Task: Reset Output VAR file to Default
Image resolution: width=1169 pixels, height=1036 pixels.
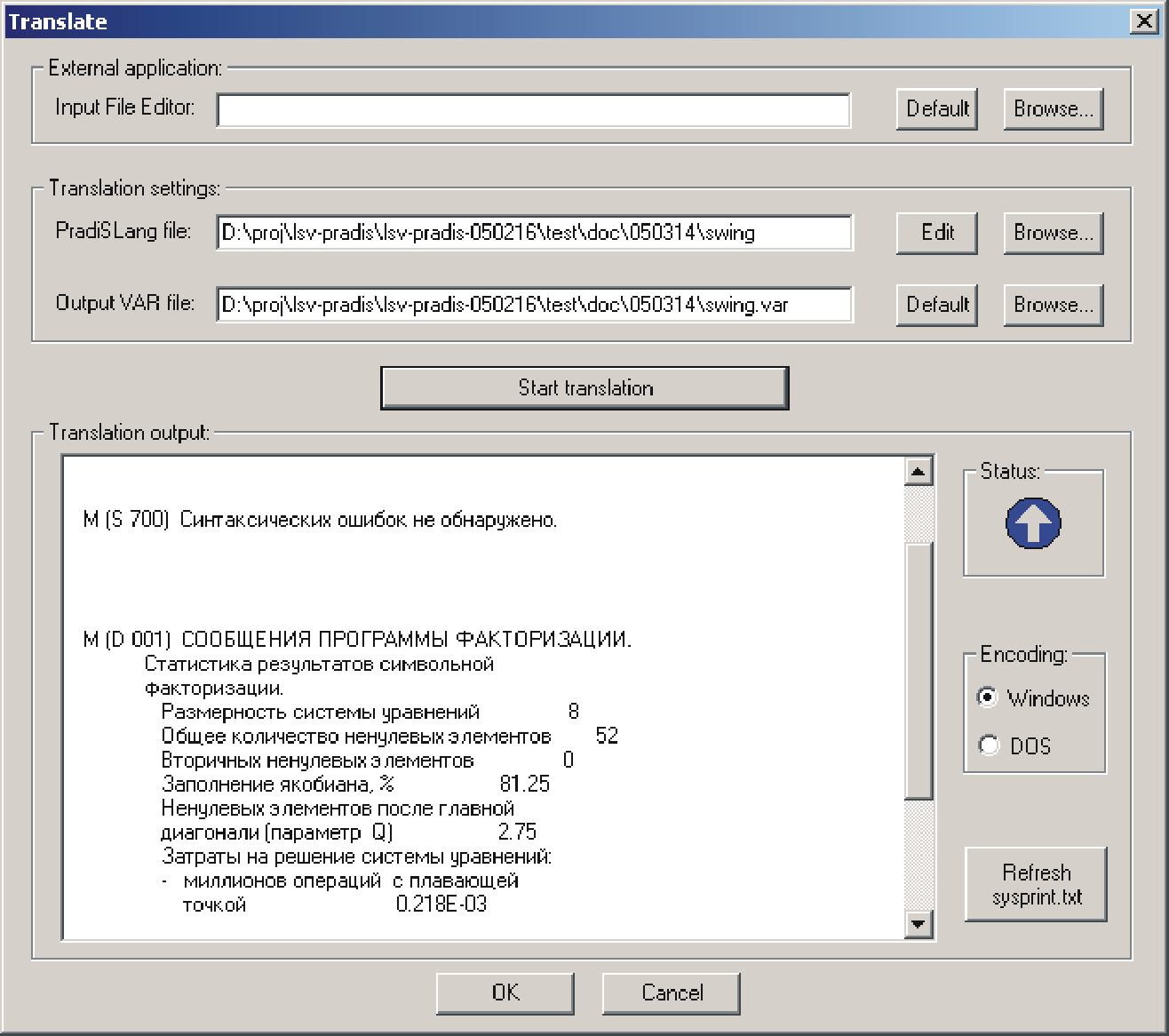Action: [x=936, y=305]
